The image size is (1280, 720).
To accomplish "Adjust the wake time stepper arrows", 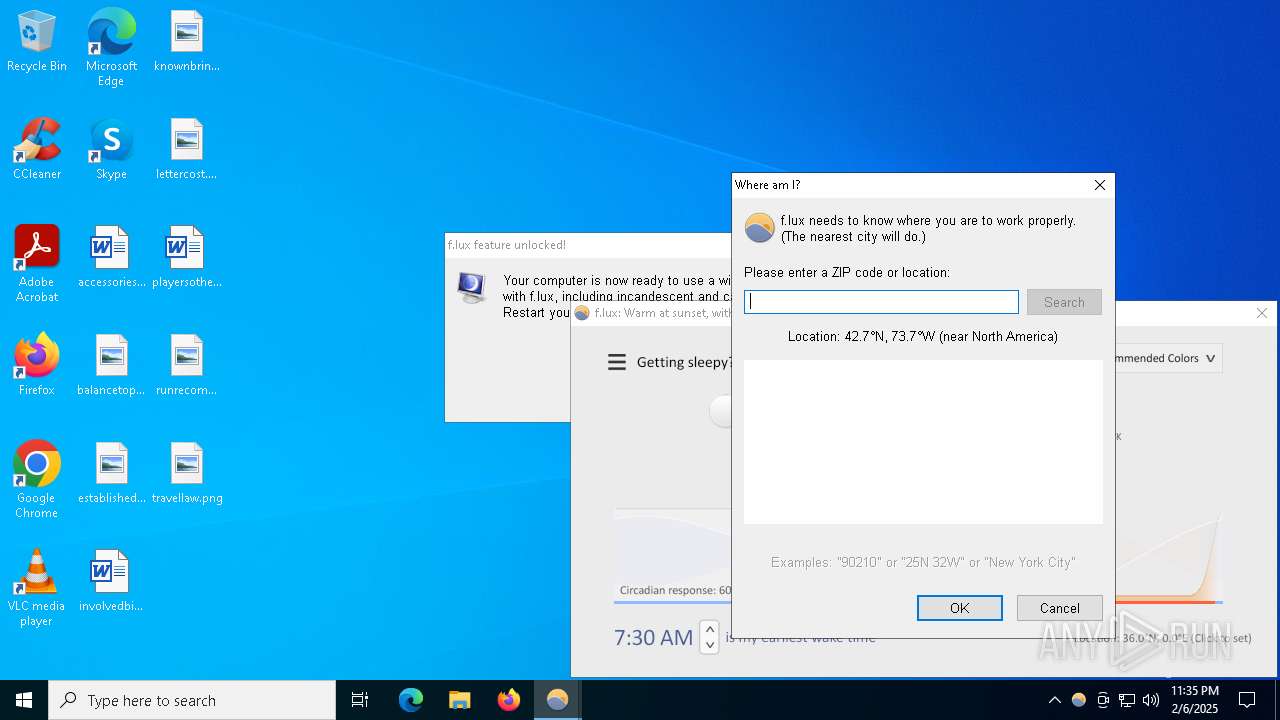I will coord(709,636).
